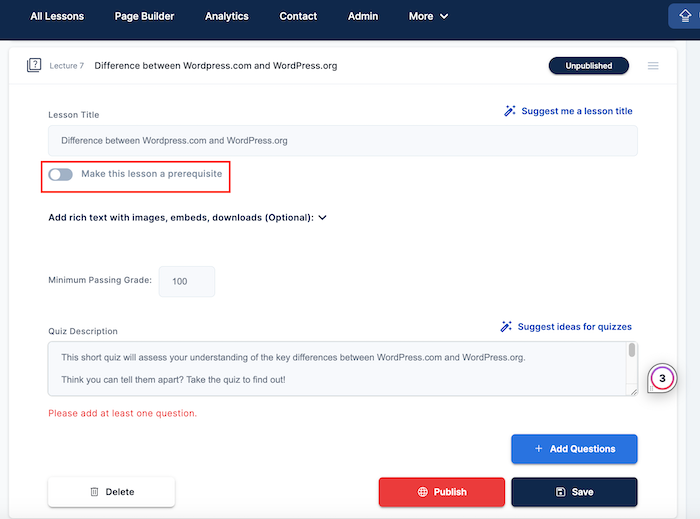Click magic wand icon beside lesson title suggestion
The image size is (700, 519).
click(509, 111)
